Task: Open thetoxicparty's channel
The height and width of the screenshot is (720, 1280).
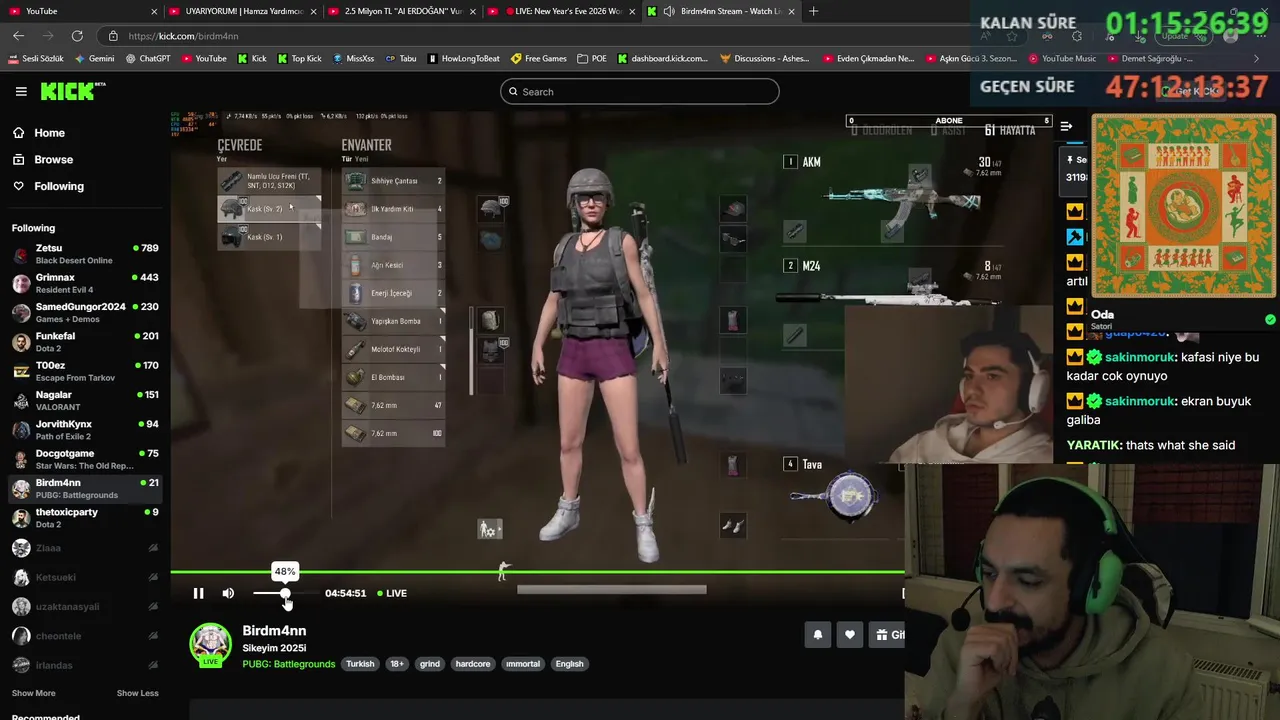Action: (85, 518)
